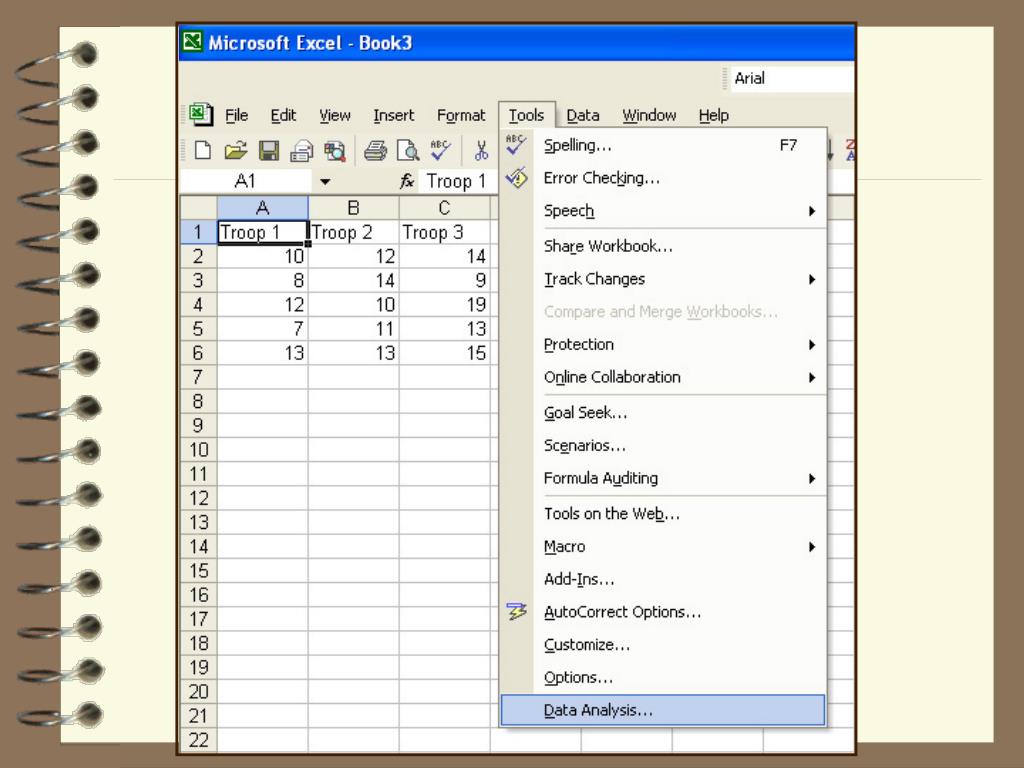The height and width of the screenshot is (768, 1024).
Task: Open the Format menu
Action: pos(461,116)
